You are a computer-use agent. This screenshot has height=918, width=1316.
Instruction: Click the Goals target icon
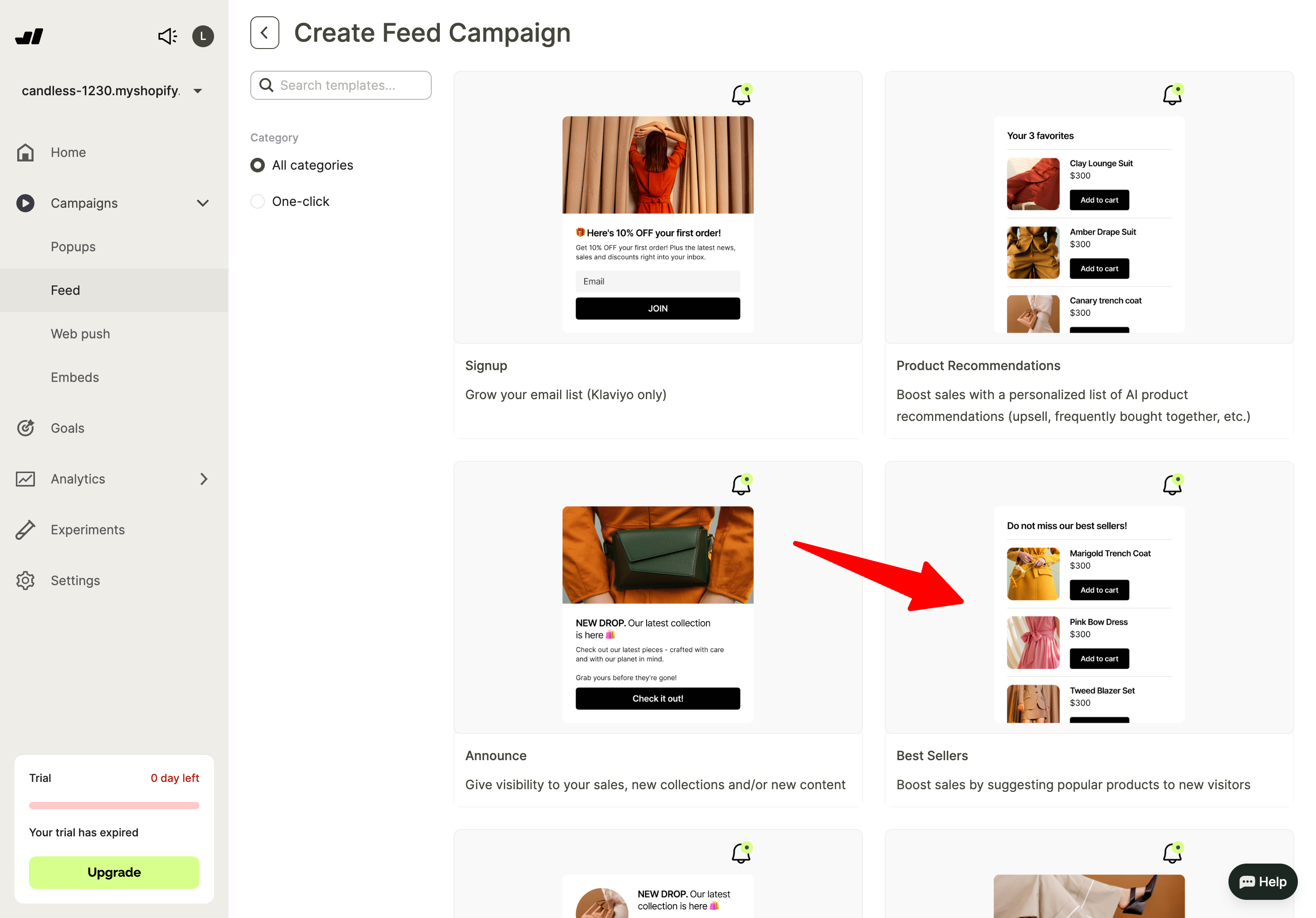pyautogui.click(x=25, y=428)
